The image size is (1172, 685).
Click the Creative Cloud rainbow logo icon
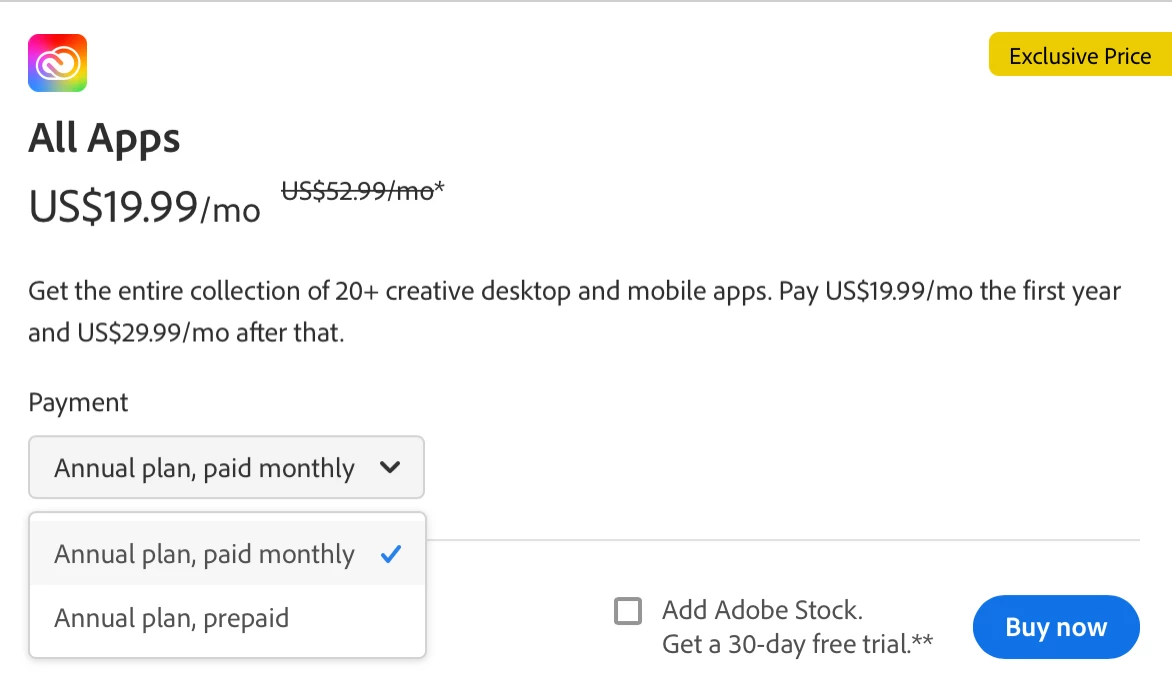(58, 63)
